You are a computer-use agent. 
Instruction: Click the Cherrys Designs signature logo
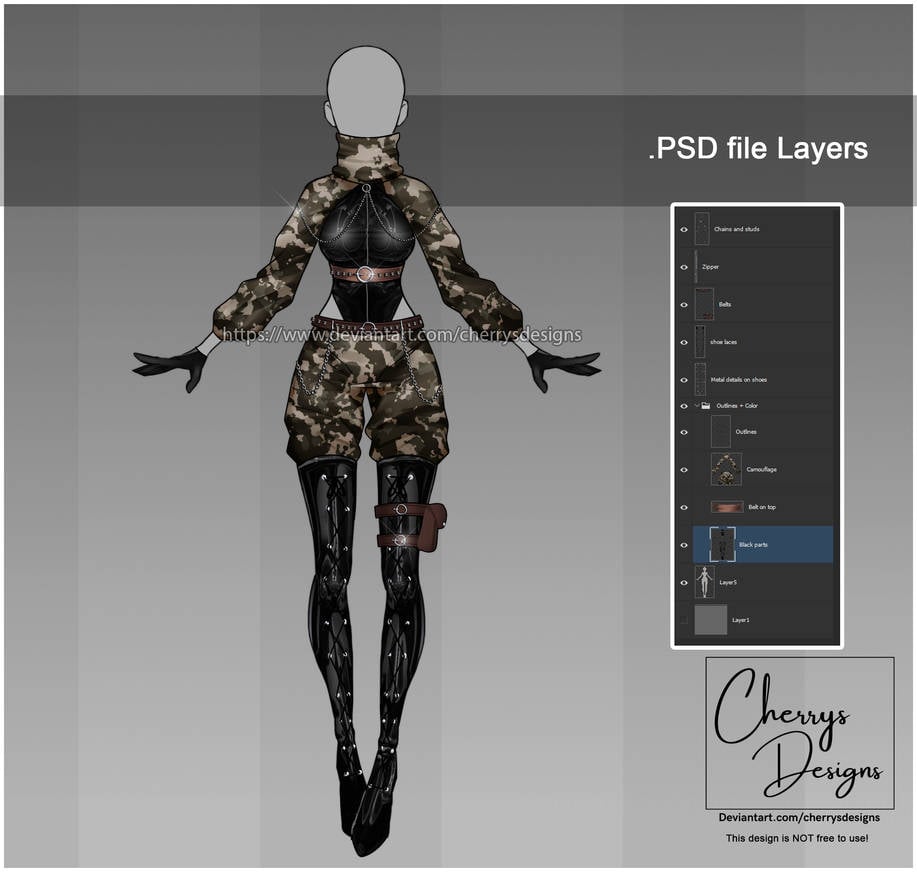pos(799,733)
